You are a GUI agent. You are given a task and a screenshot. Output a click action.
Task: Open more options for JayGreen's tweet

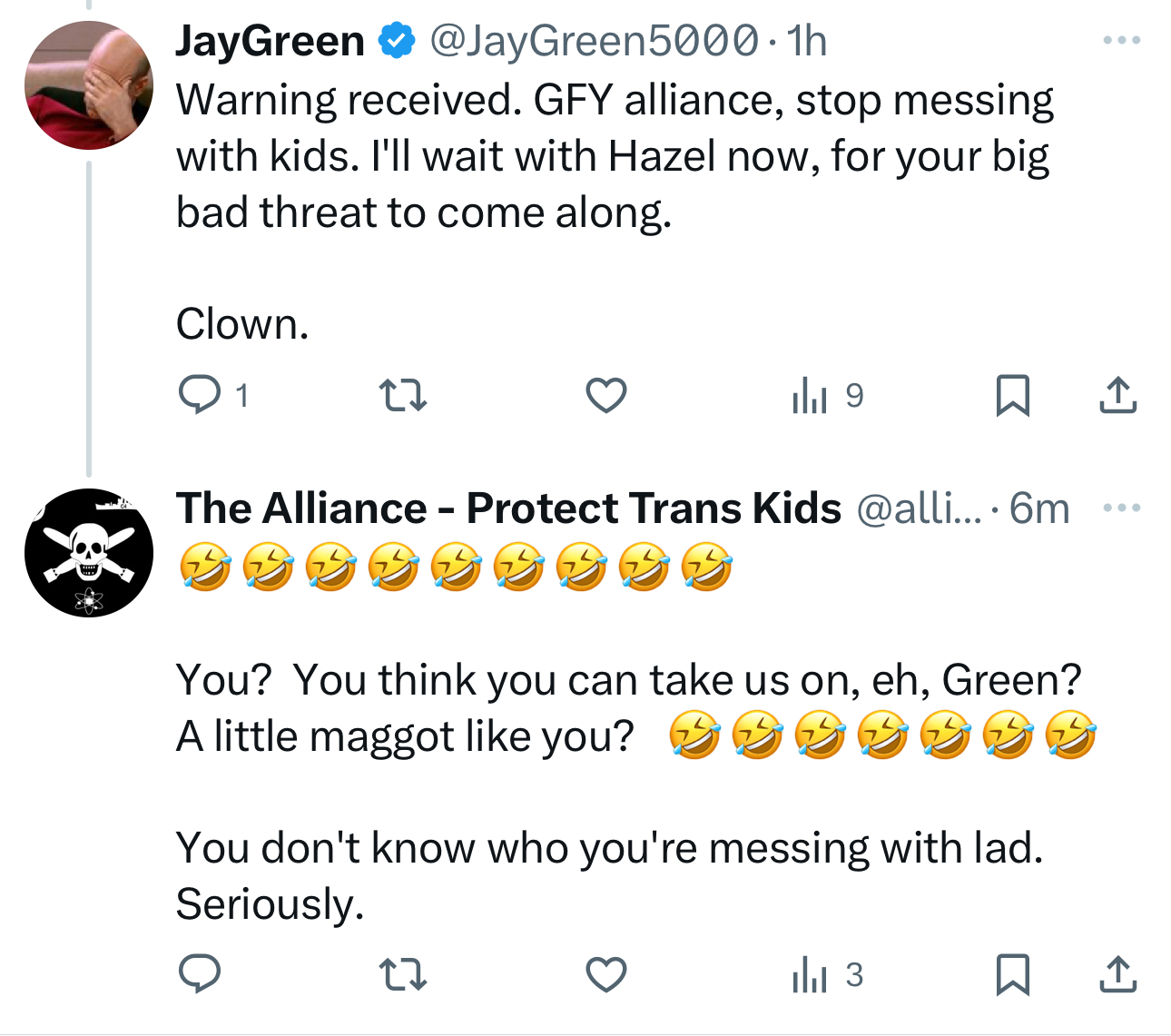[1121, 41]
